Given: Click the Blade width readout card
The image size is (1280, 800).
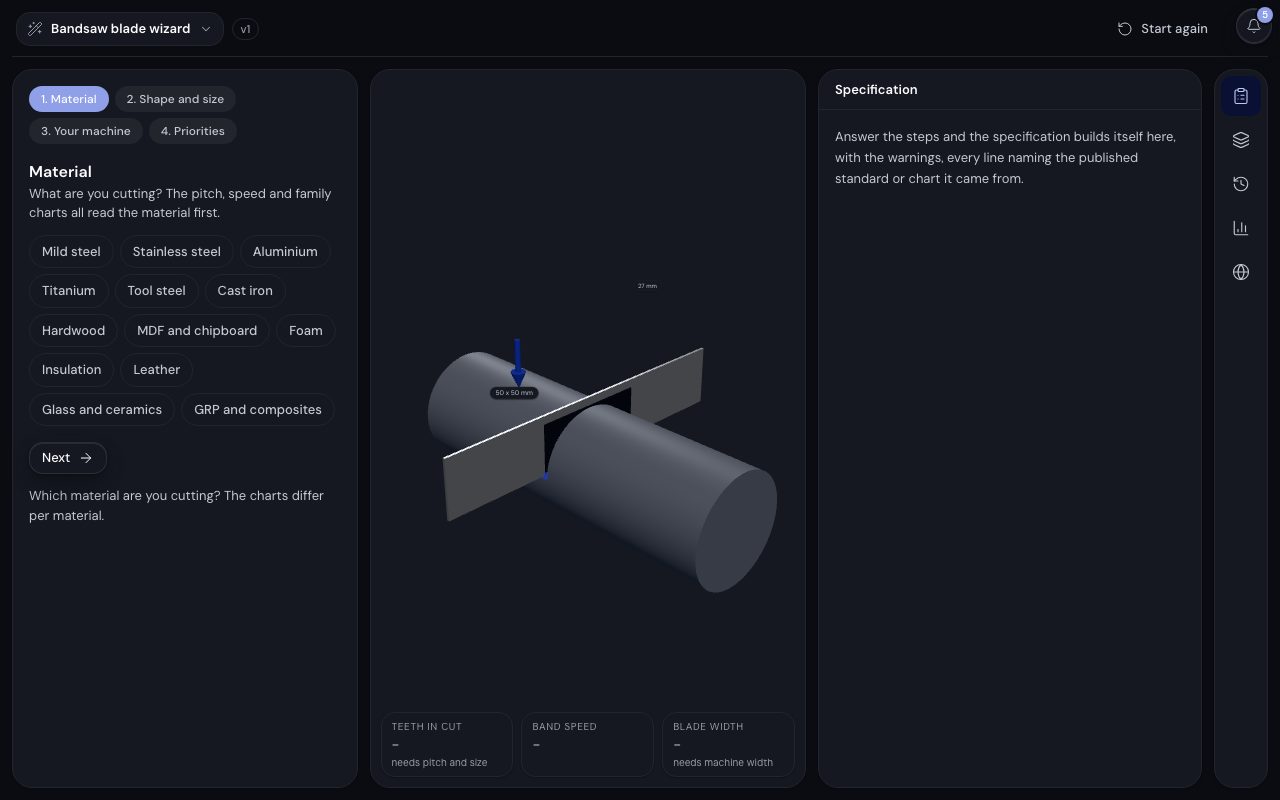Looking at the screenshot, I should coord(728,745).
